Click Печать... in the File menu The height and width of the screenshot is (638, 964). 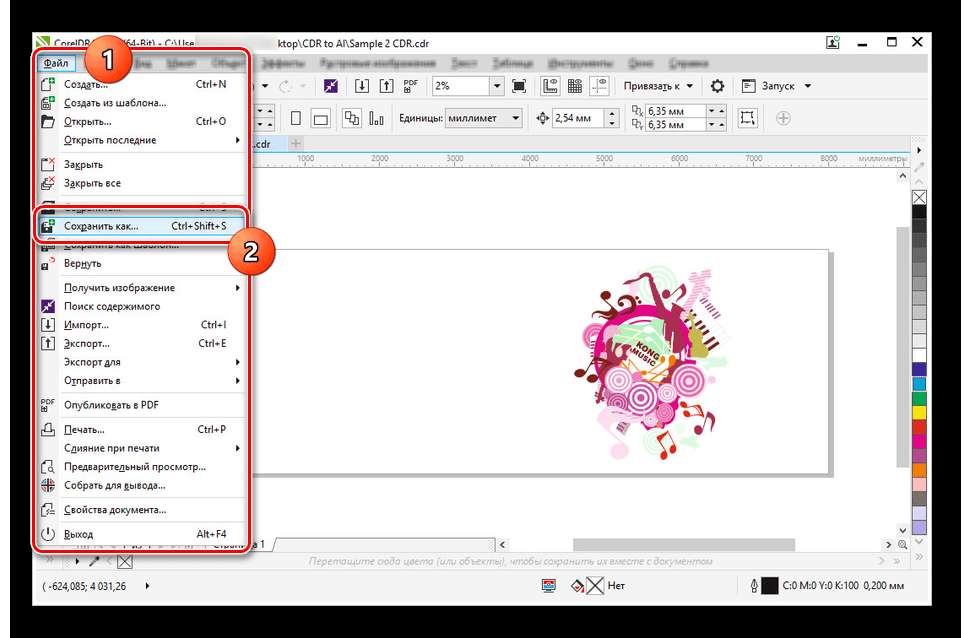click(84, 430)
